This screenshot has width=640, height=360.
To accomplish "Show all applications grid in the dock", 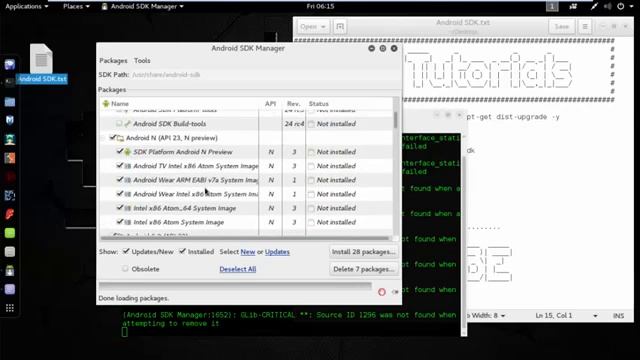I will click(x=10, y=308).
